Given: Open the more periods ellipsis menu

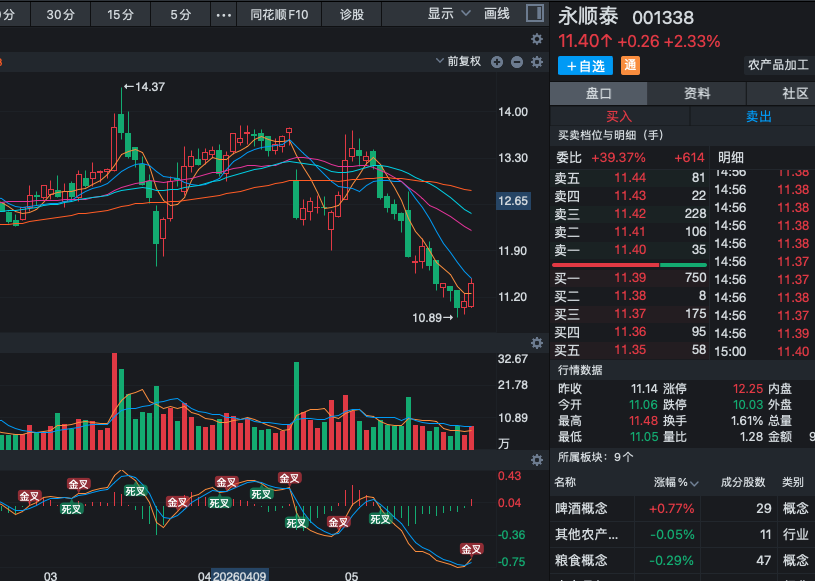Looking at the screenshot, I should coord(224,15).
